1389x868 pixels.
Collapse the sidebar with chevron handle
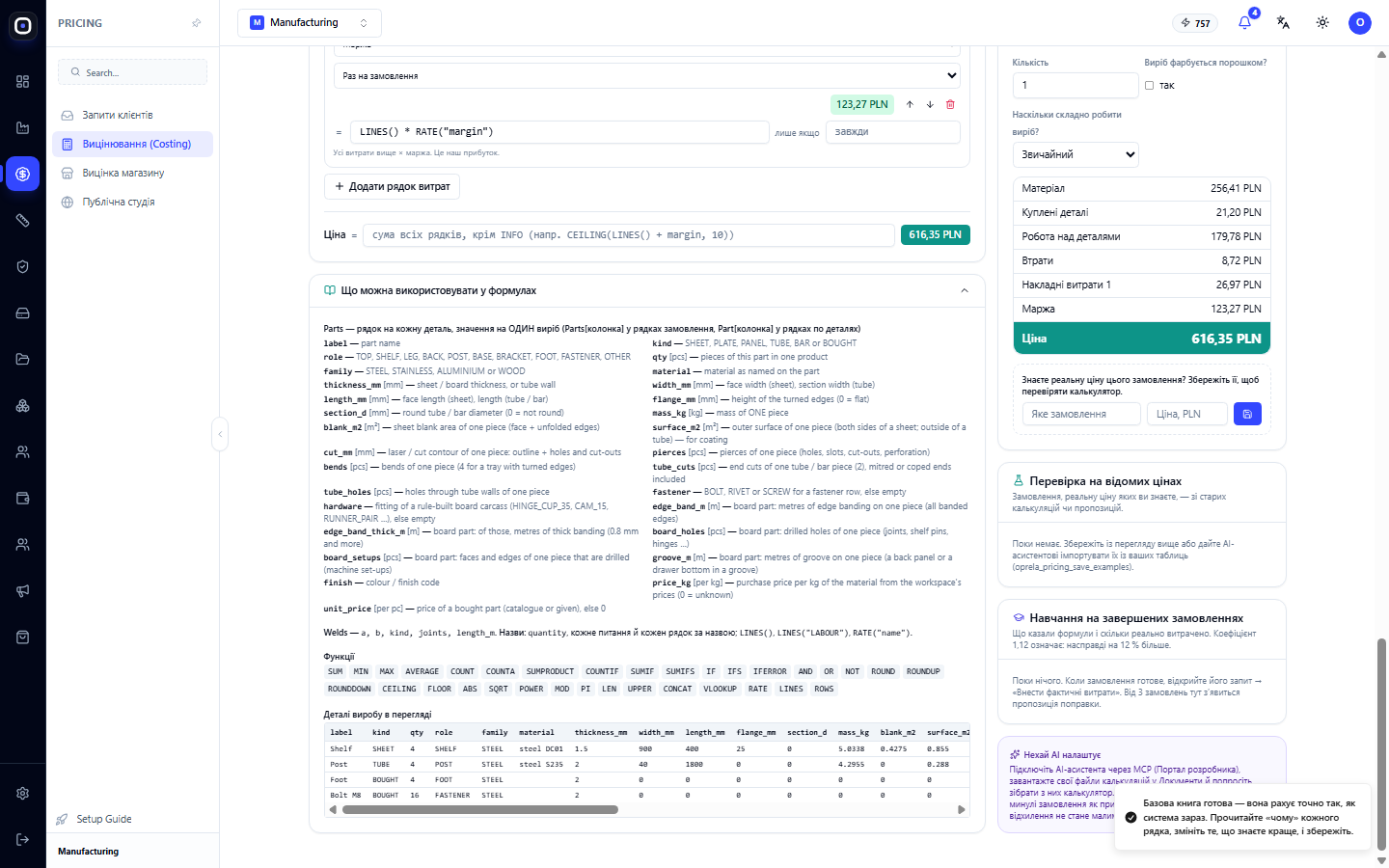tap(220, 434)
